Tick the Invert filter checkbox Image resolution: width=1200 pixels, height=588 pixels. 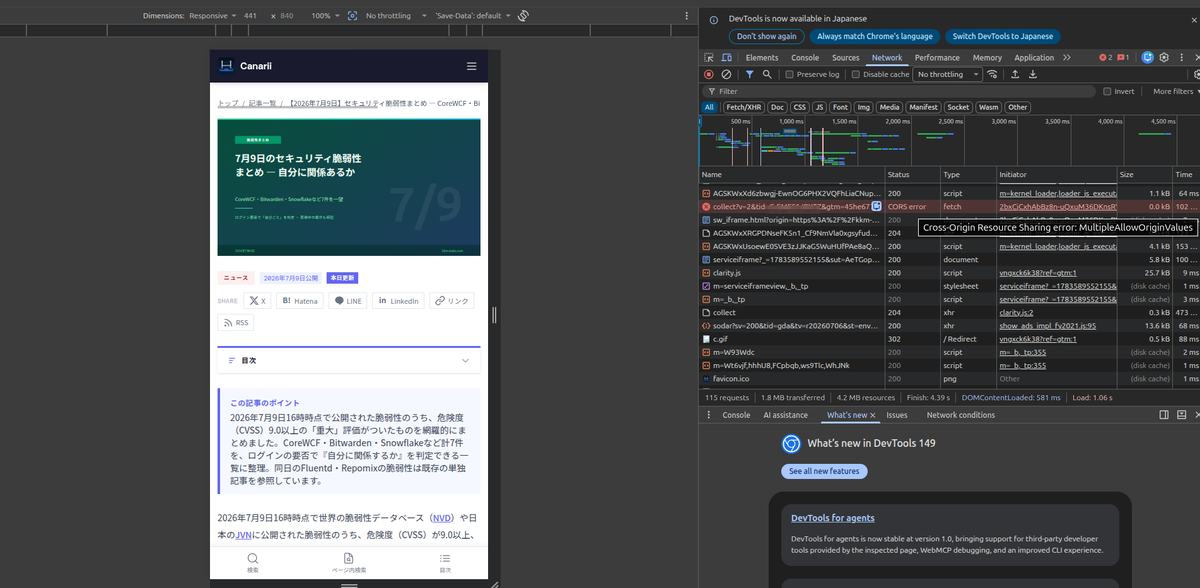coord(1119,91)
